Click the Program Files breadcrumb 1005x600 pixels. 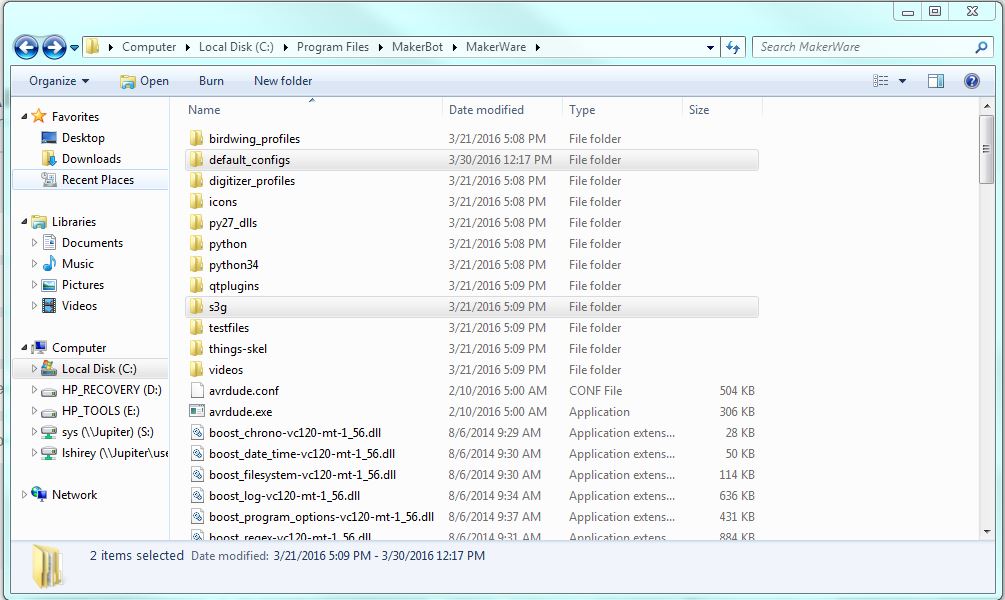click(x=333, y=47)
